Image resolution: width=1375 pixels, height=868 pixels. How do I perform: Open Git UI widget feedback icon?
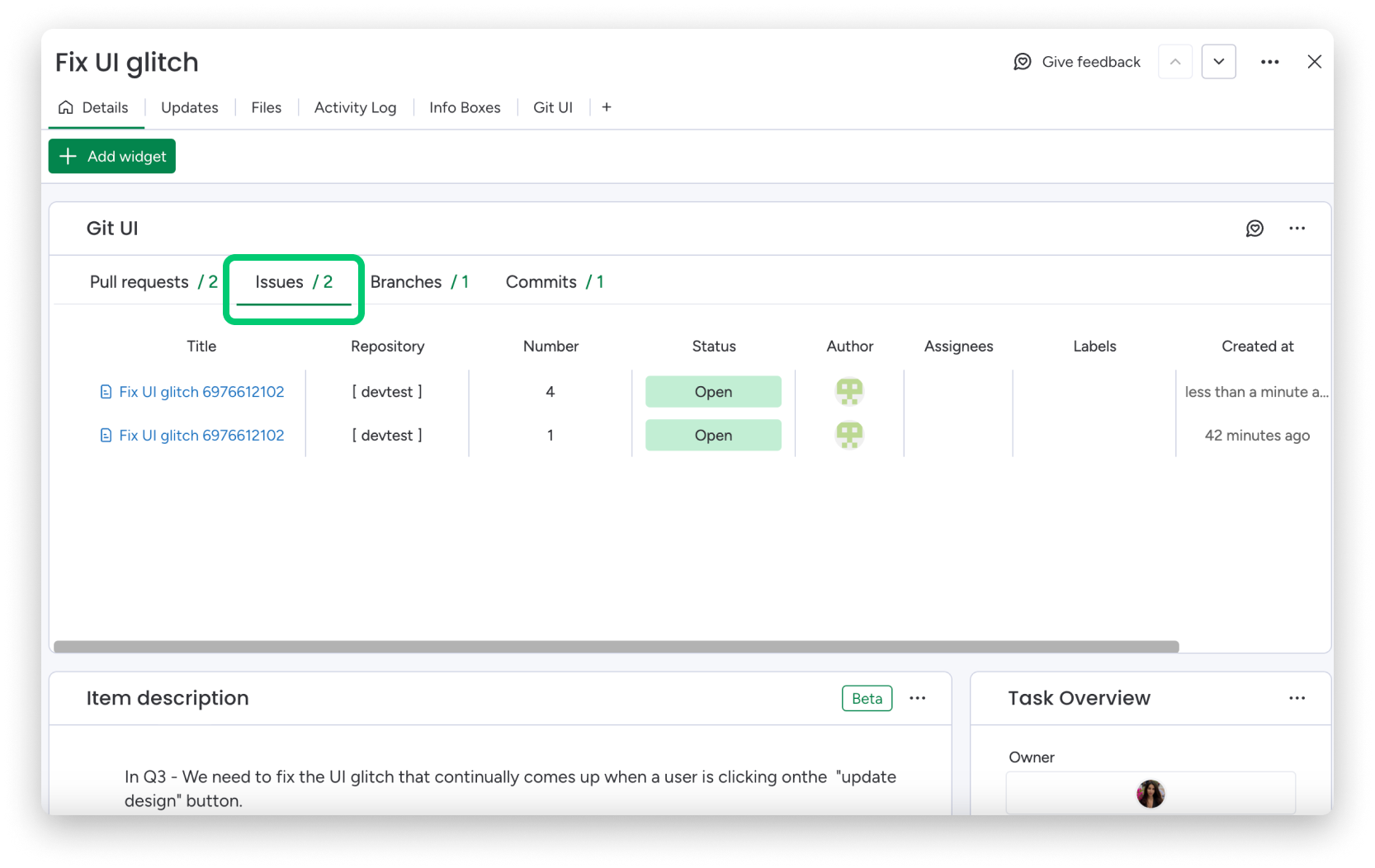coord(1255,229)
